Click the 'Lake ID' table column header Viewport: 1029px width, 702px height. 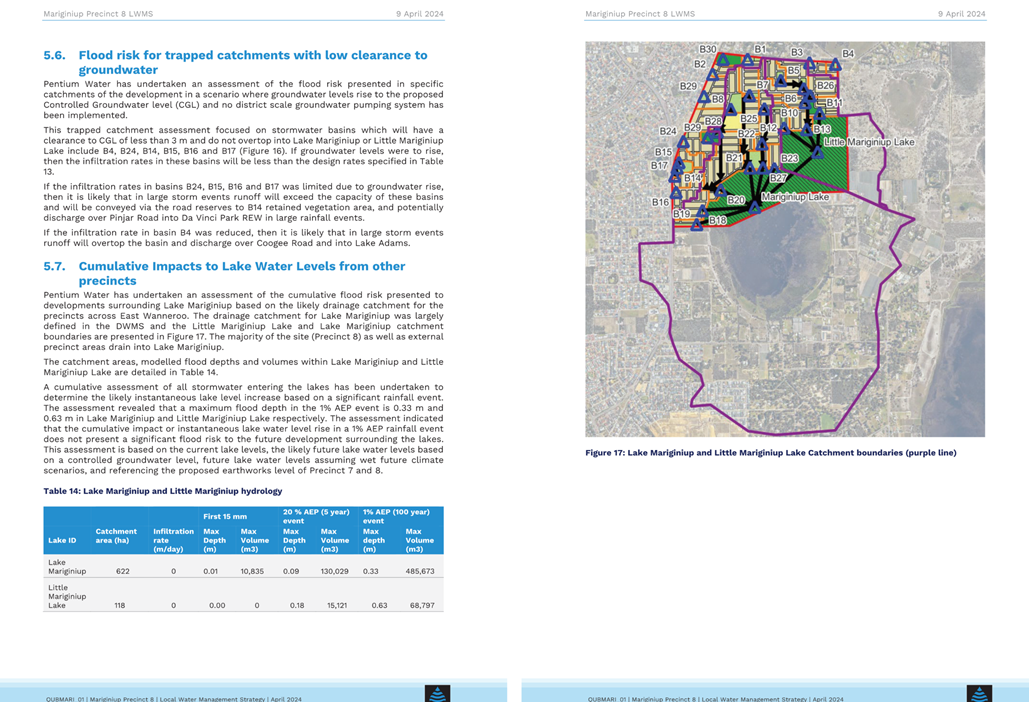(x=62, y=541)
